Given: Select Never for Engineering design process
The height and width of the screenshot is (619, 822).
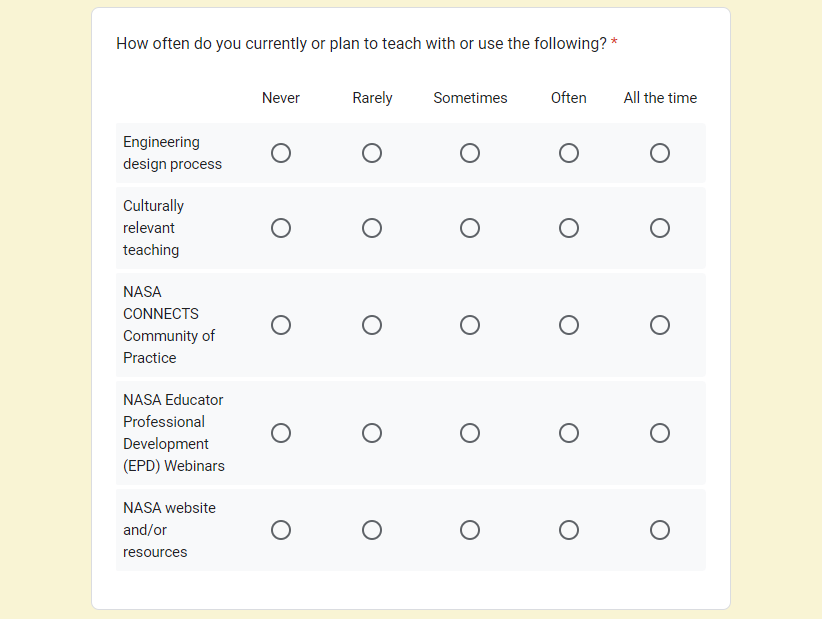Looking at the screenshot, I should 281,153.
